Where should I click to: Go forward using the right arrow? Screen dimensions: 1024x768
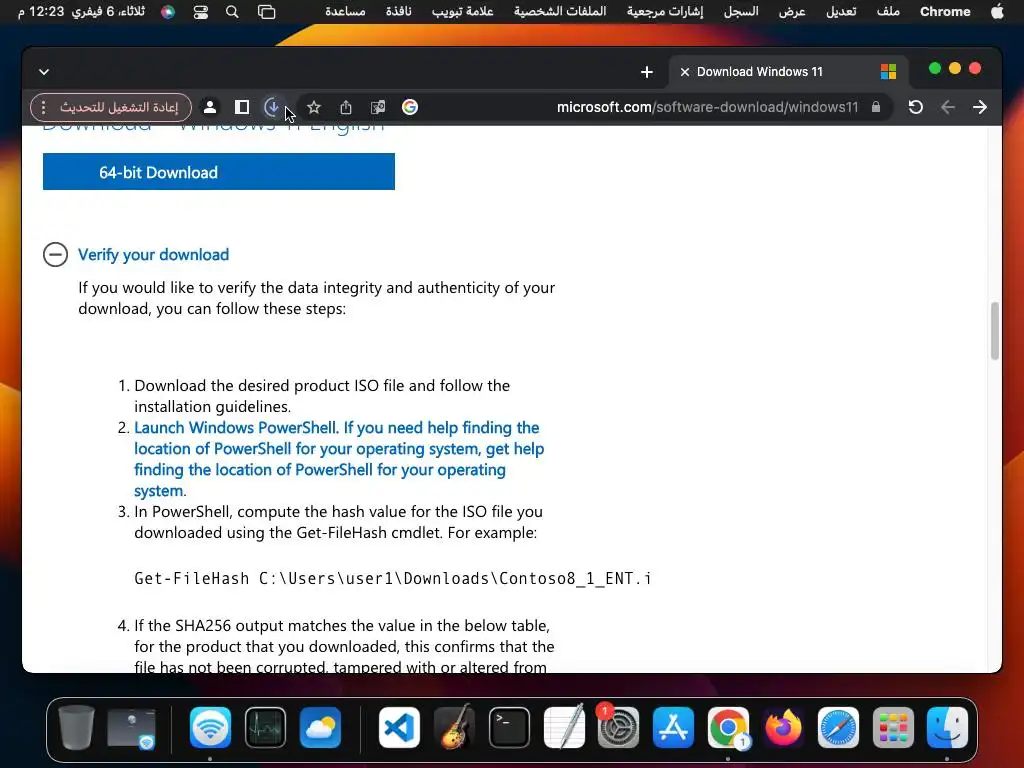980,107
